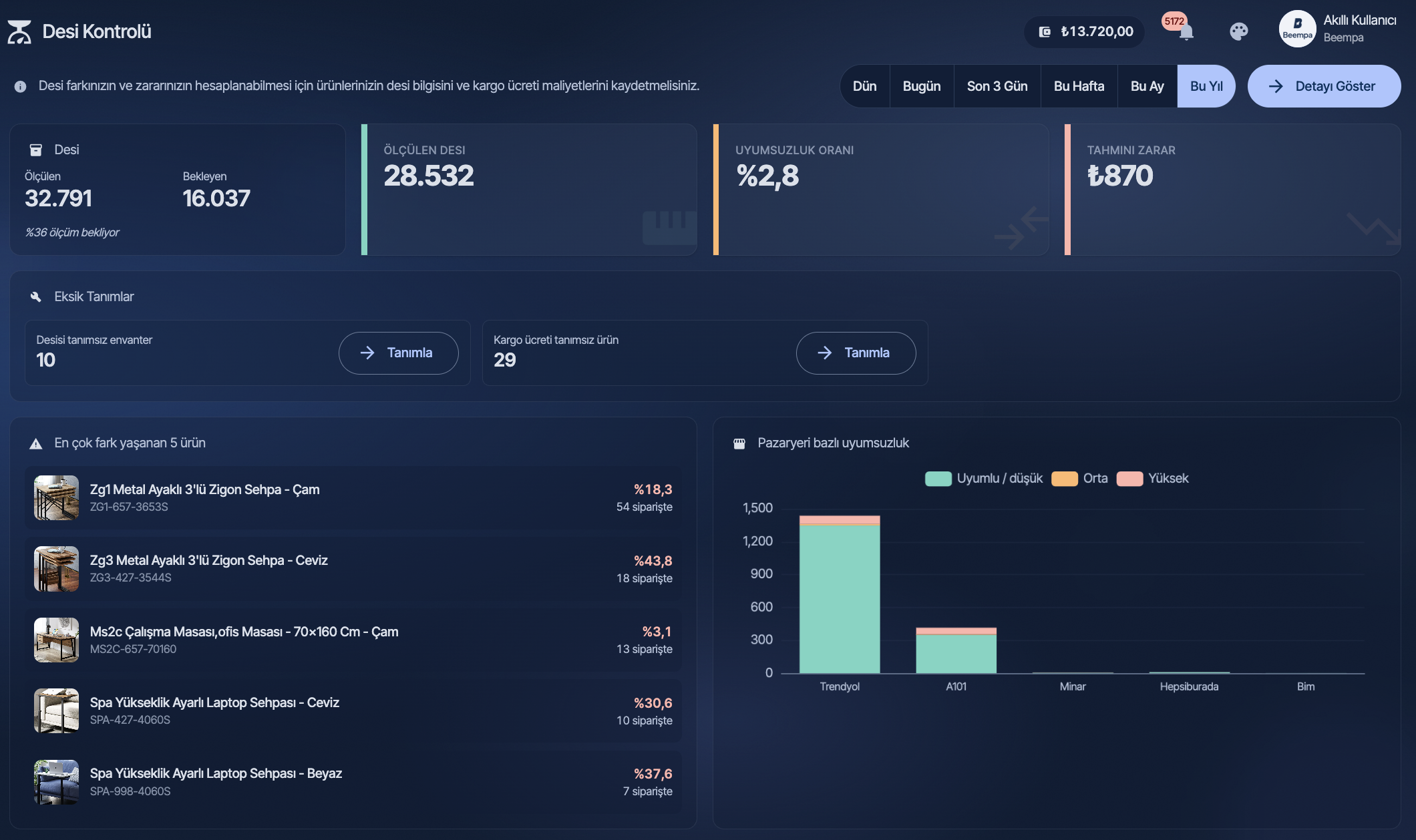Image resolution: width=1416 pixels, height=840 pixels.
Task: Click the Desi Kontrolü logo icon
Action: pos(19,31)
